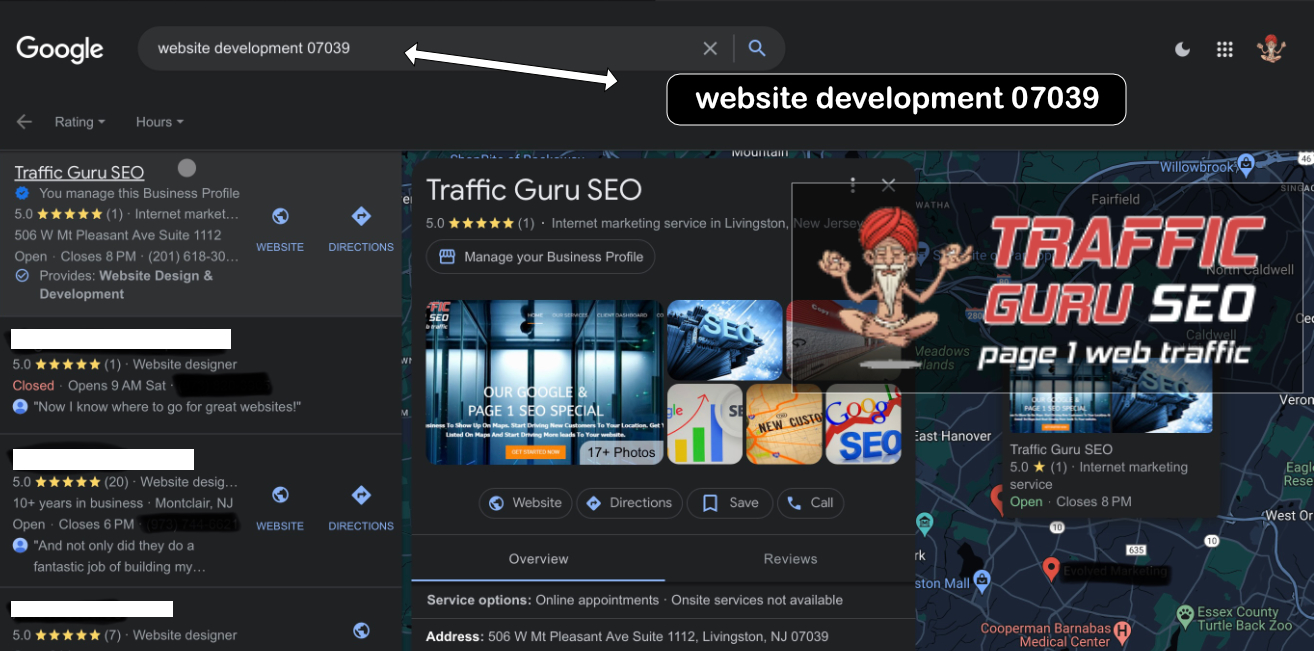Open Traffic Guru SEO listing title
This screenshot has width=1314, height=651.
coord(79,173)
